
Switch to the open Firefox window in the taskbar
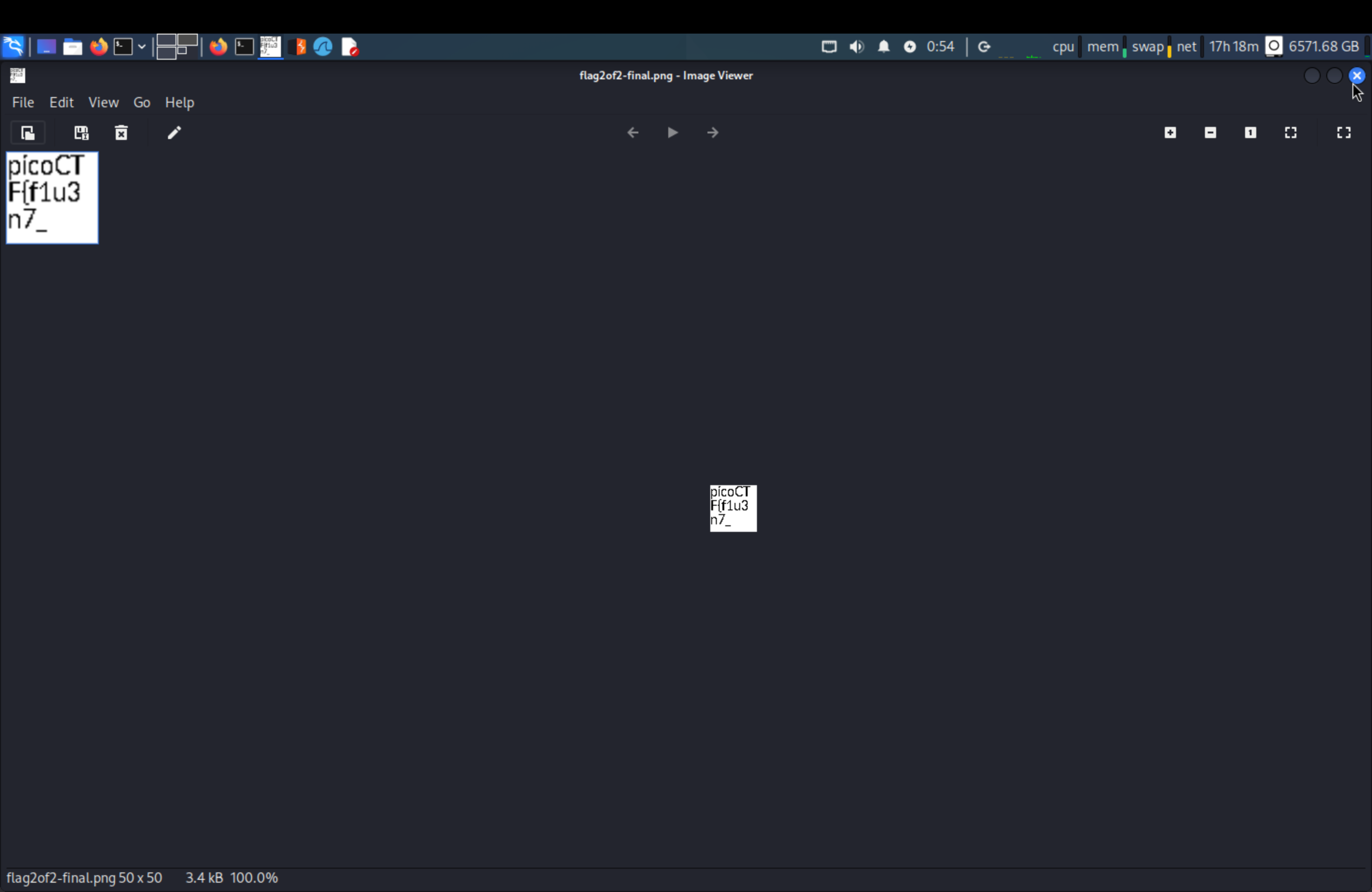coord(218,47)
